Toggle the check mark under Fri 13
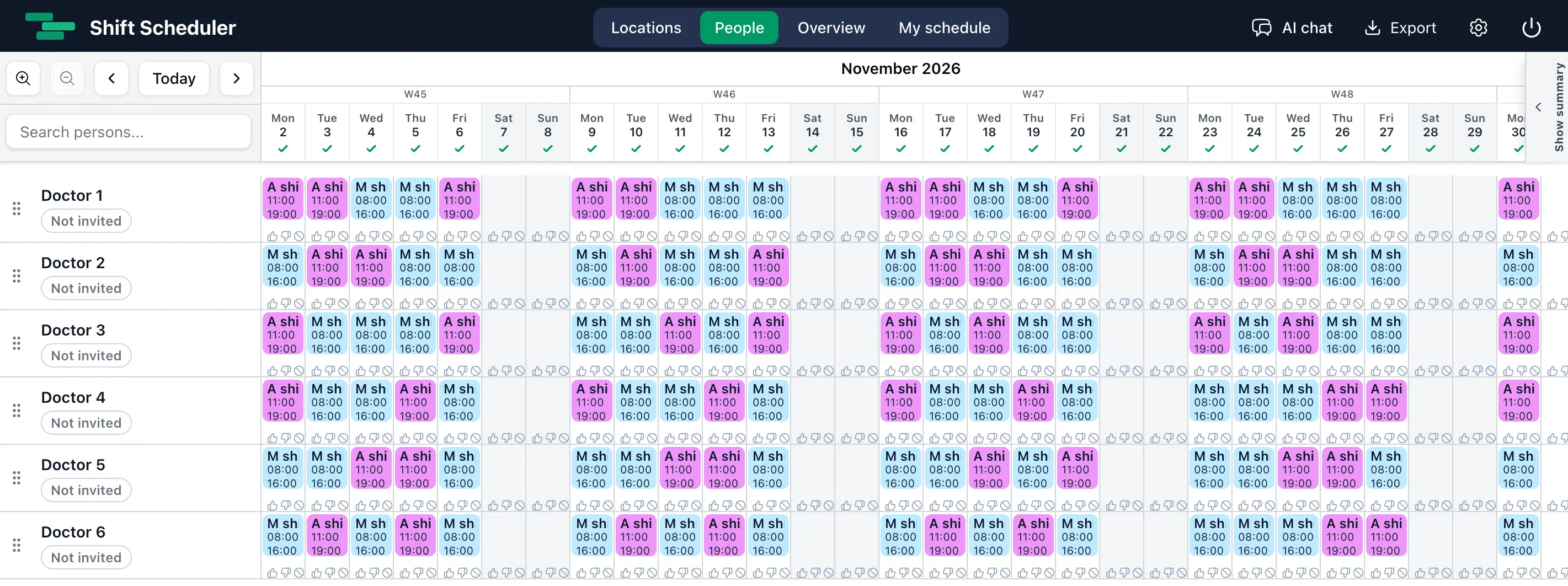The height and width of the screenshot is (586, 1568). [768, 148]
